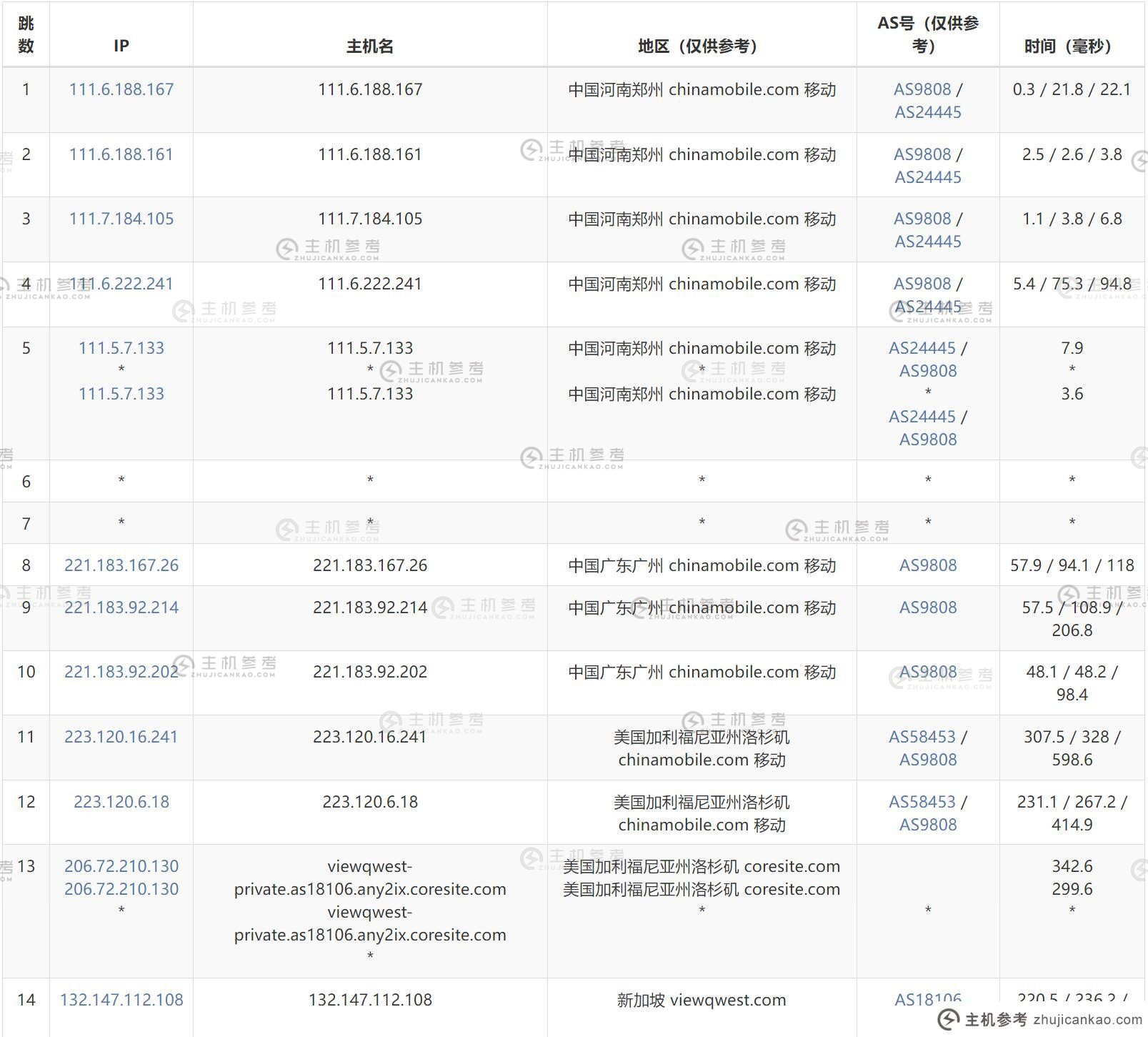1148x1037 pixels.
Task: Click AS9808 link in hop 12 row
Action: click(928, 825)
